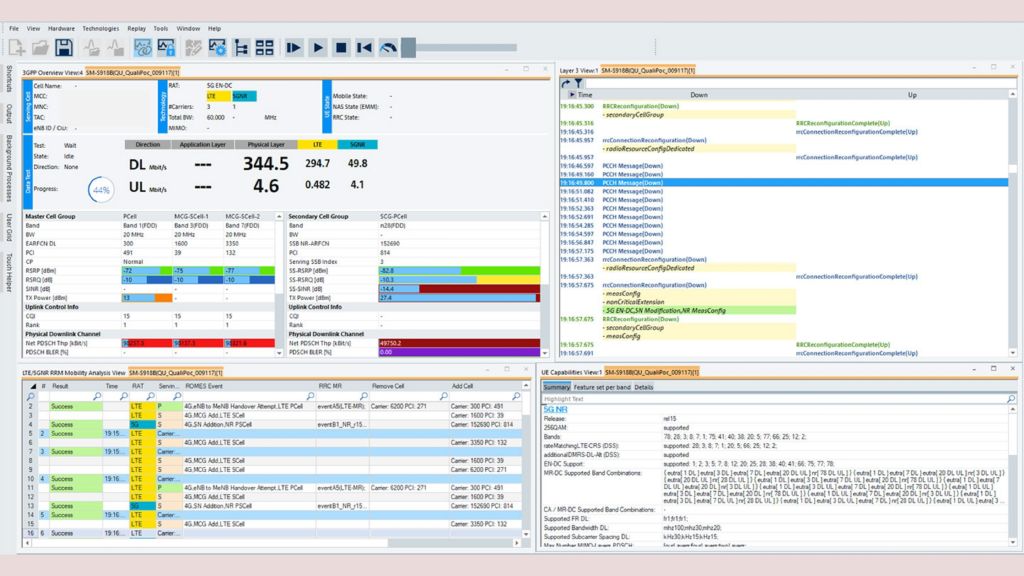Click the tiled windows layout toolbar icon
Image resolution: width=1024 pixels, height=576 pixels.
tap(264, 47)
